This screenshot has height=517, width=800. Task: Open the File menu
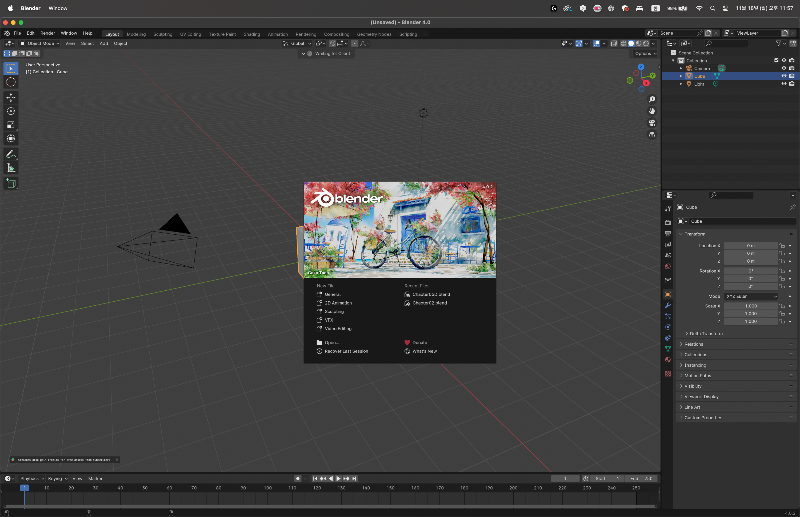(17, 33)
